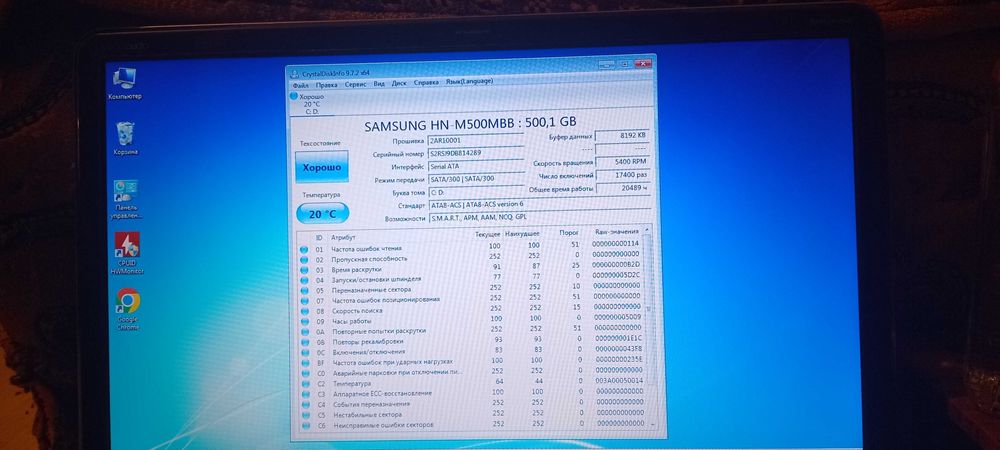This screenshot has height=450, width=1000.
Task: Select Панель управления desktop icon
Action: pyautogui.click(x=126, y=199)
